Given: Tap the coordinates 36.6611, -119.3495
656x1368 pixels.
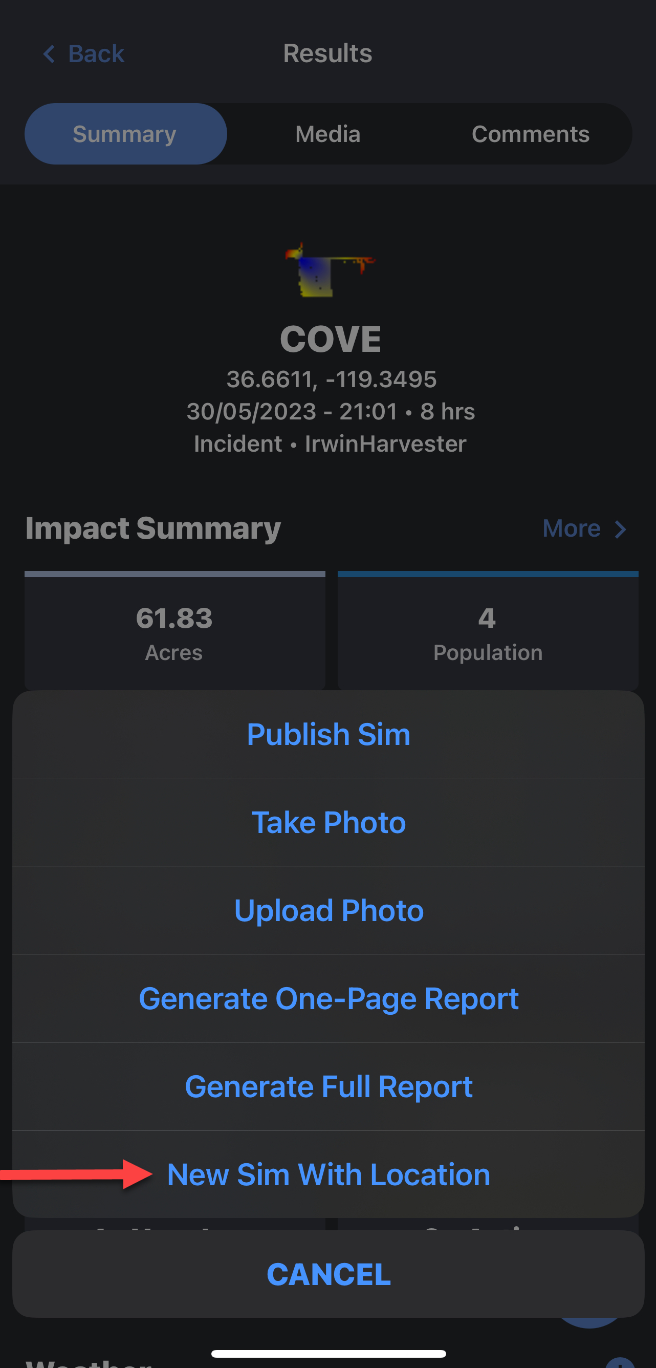Looking at the screenshot, I should click(x=330, y=380).
